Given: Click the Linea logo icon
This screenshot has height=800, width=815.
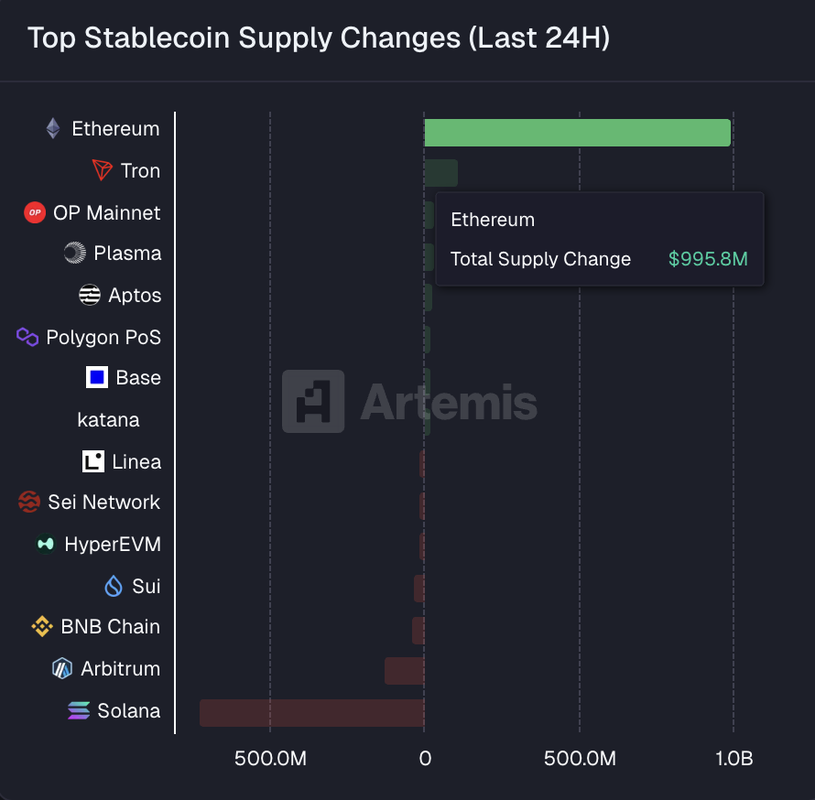Looking at the screenshot, I should click(x=93, y=462).
